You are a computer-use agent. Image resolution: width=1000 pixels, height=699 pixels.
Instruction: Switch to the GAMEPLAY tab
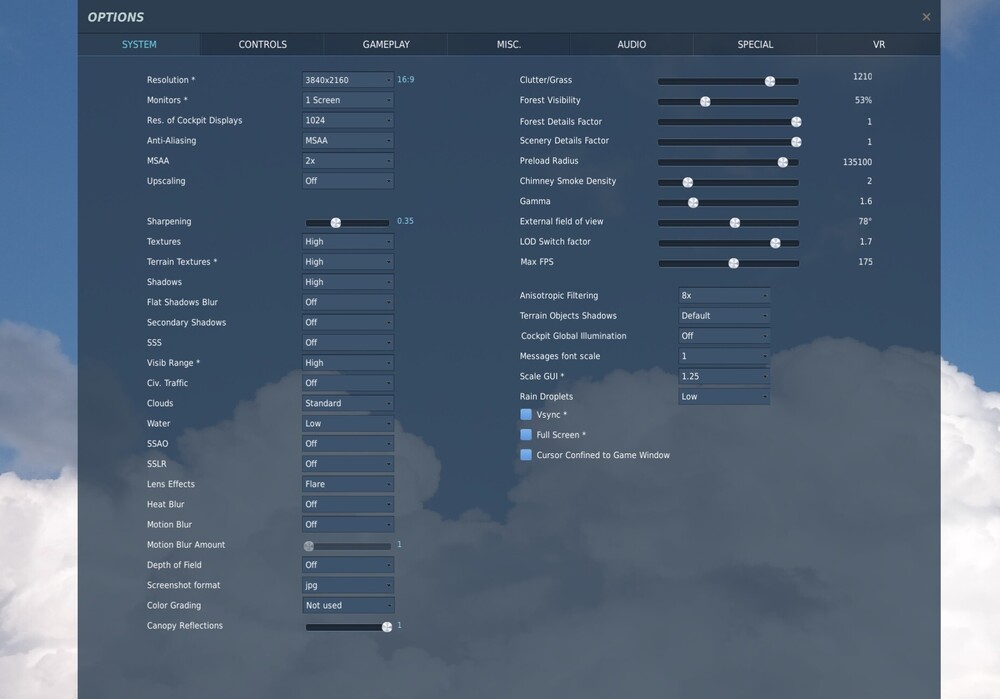(x=386, y=45)
